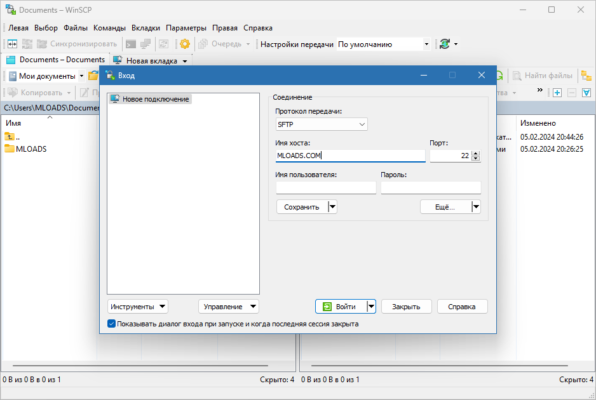Expand the Ещё... button dropdown arrow
This screenshot has height=400, width=596.
[476, 207]
